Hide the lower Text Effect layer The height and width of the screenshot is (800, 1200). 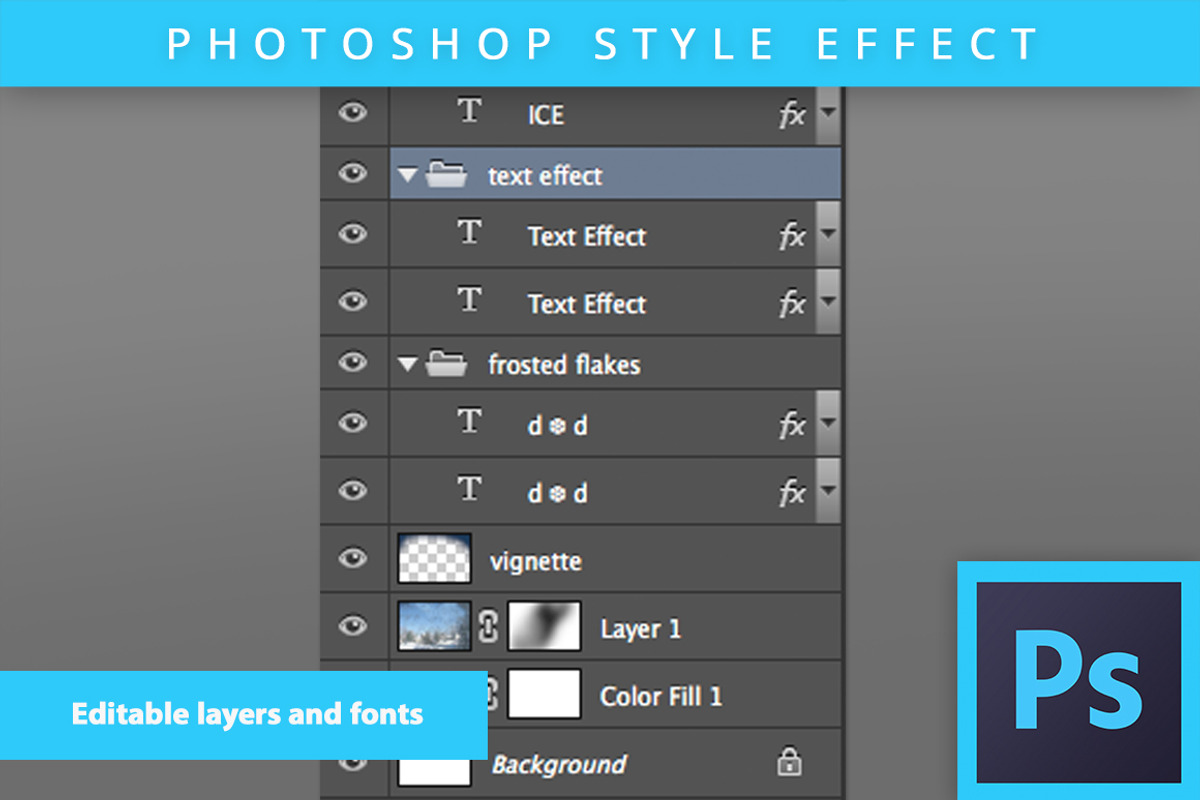click(352, 301)
